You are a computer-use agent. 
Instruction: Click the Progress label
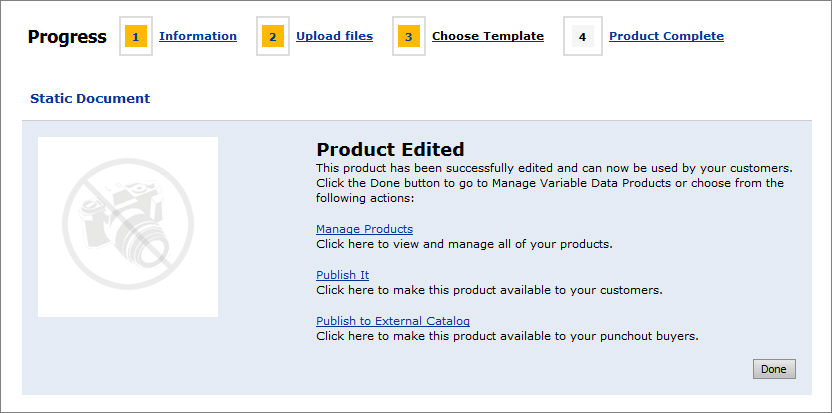click(67, 37)
